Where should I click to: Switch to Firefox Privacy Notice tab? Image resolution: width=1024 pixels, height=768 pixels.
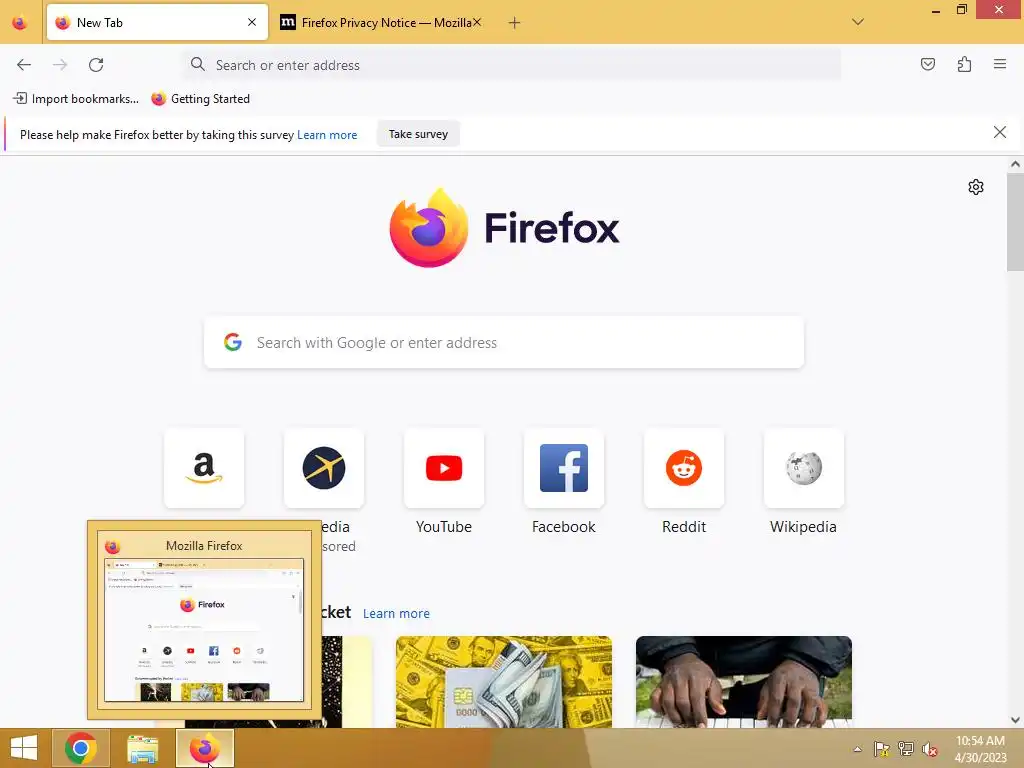point(381,22)
